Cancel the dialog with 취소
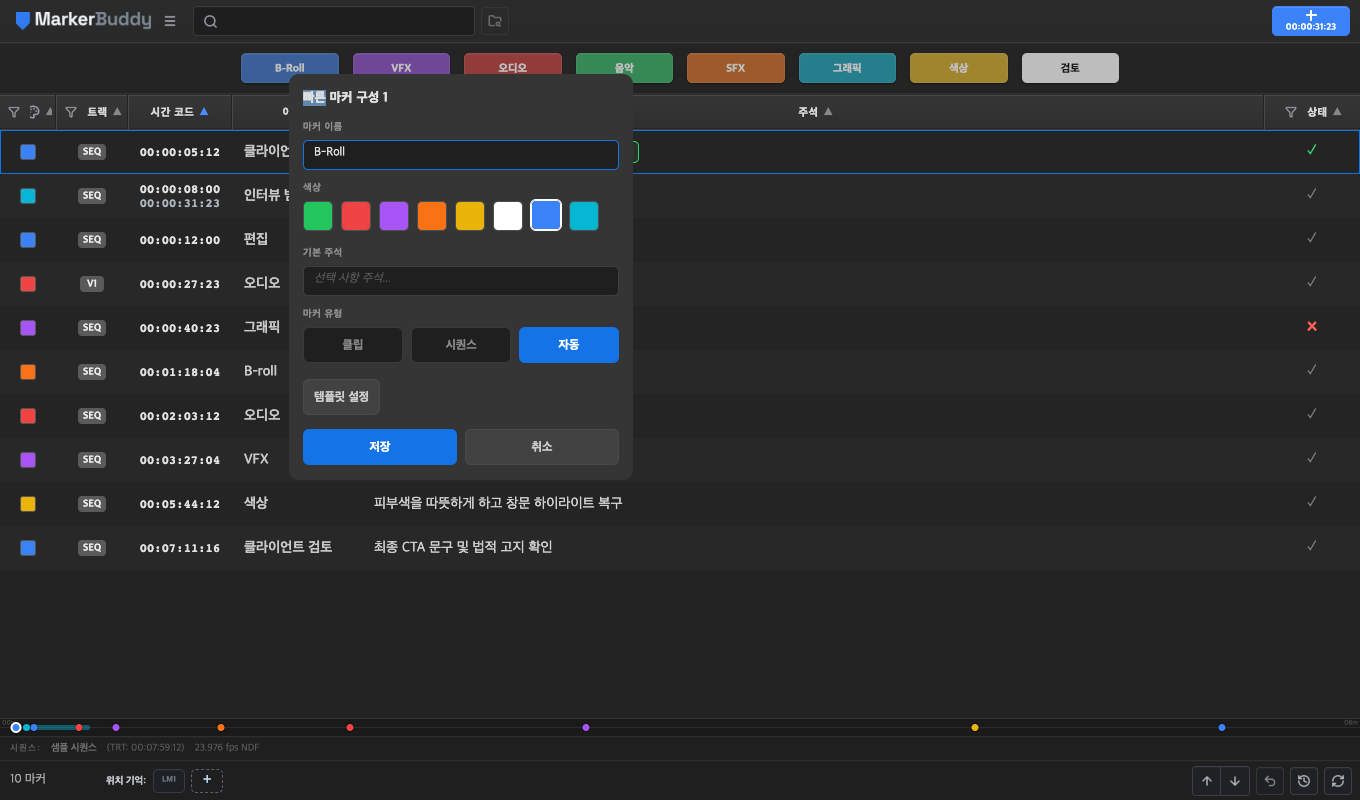 [542, 447]
